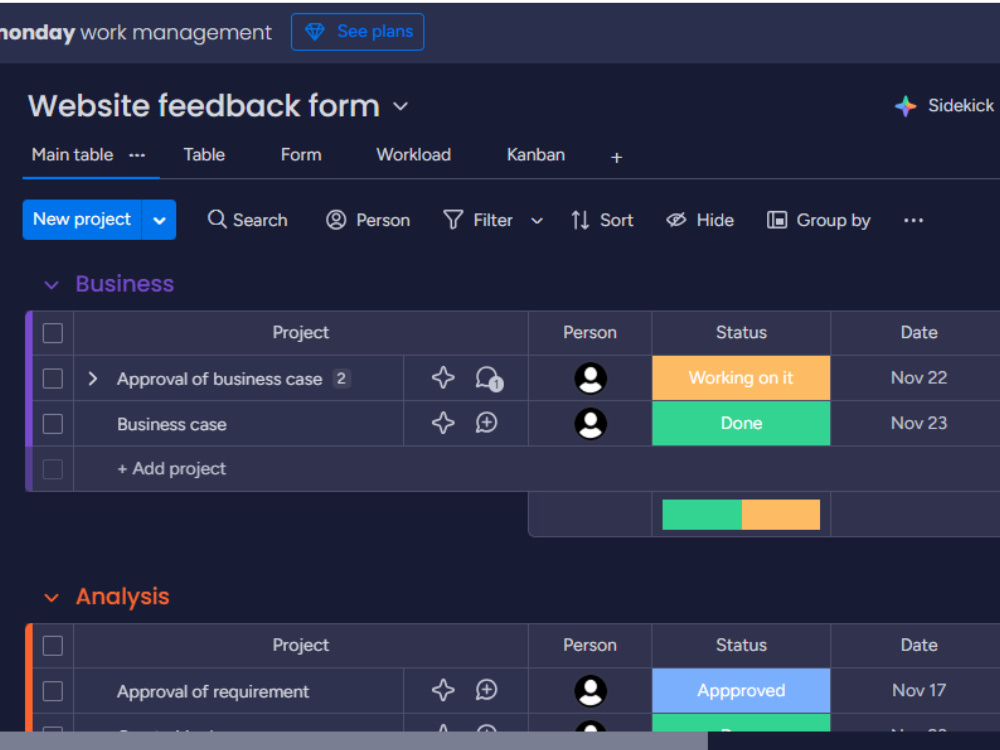Click + Add project in Business group
The width and height of the screenshot is (1000, 750).
coord(172,469)
